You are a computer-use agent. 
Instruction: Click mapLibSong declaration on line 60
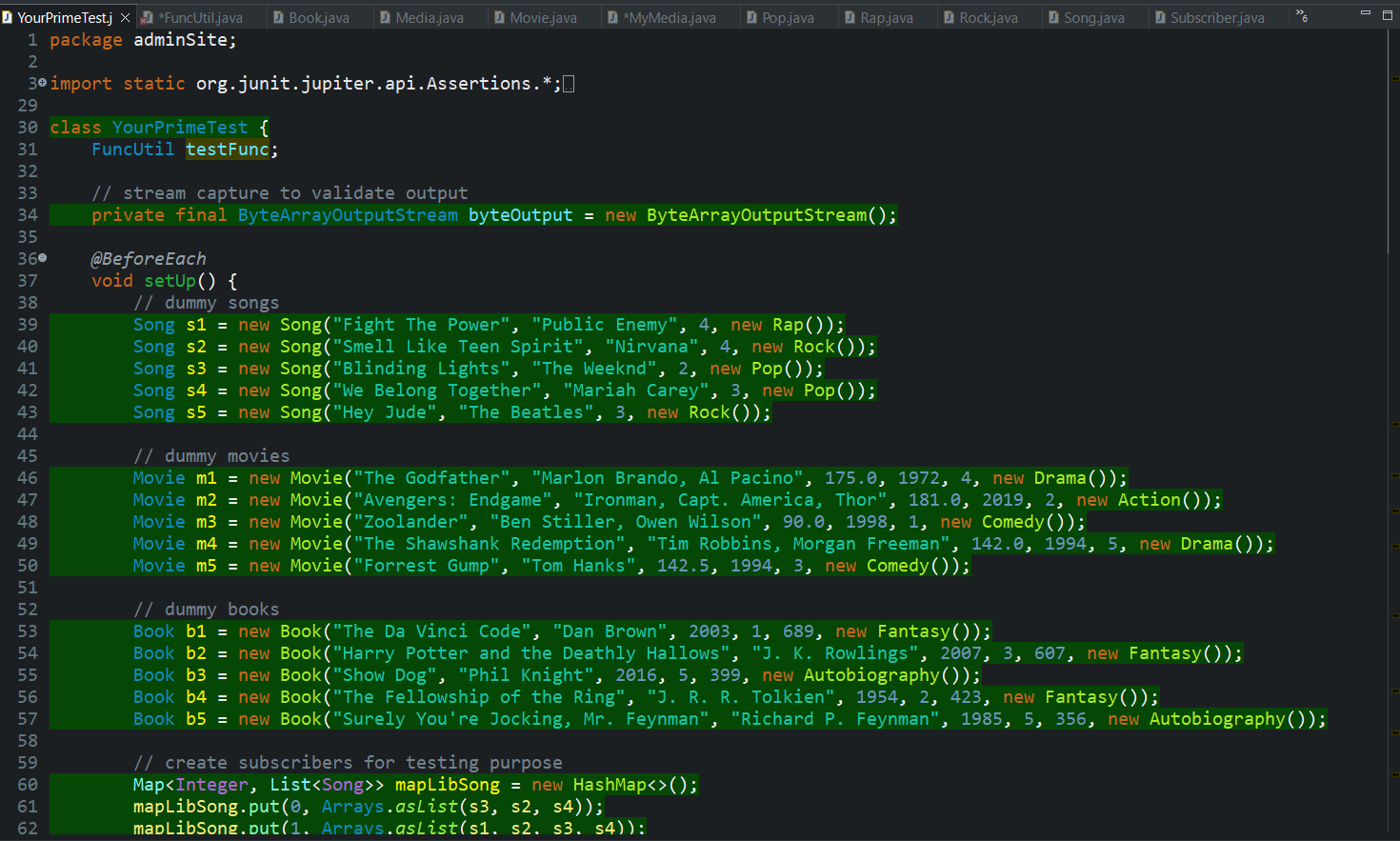coord(448,785)
